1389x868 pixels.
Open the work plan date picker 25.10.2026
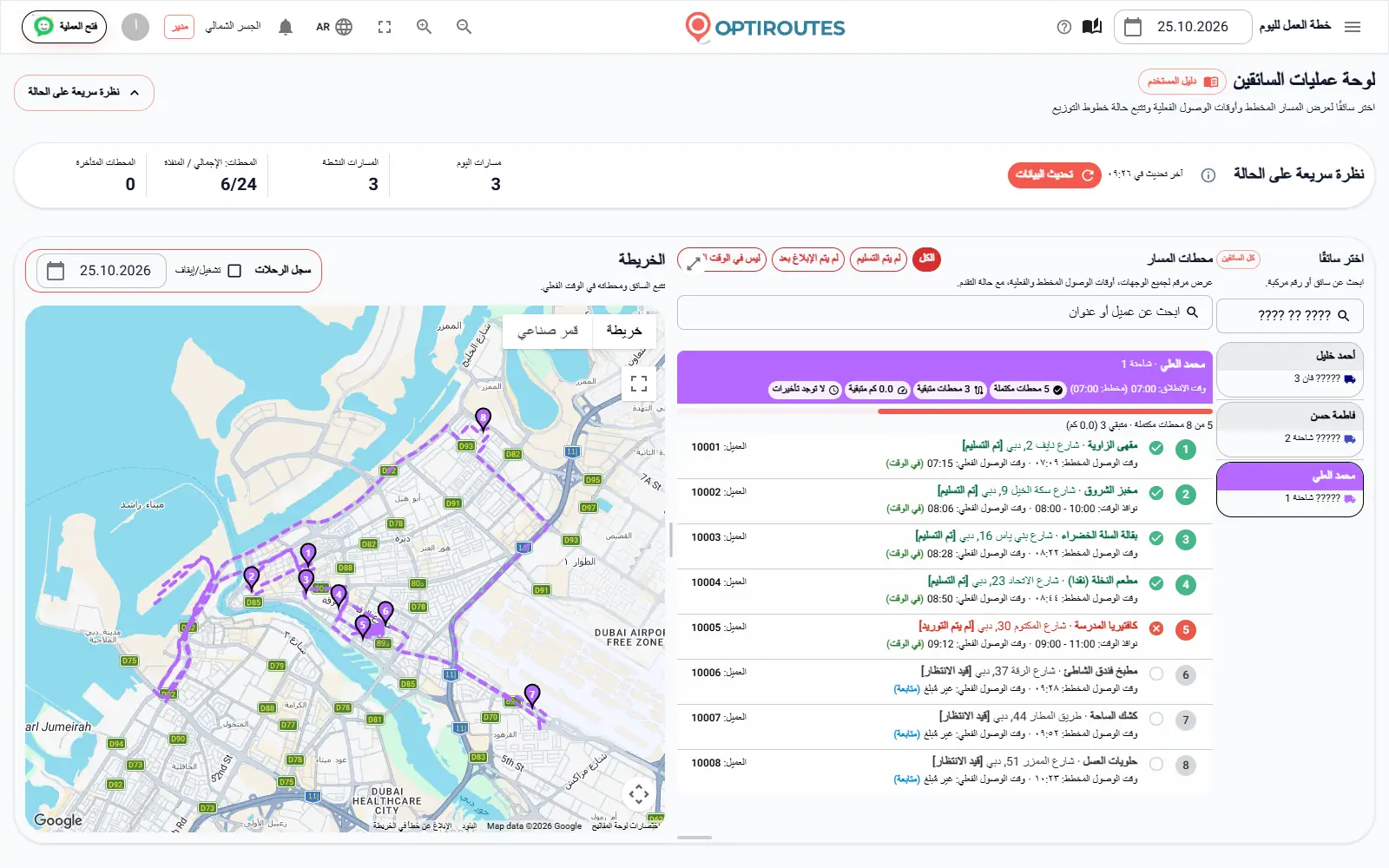(1182, 27)
